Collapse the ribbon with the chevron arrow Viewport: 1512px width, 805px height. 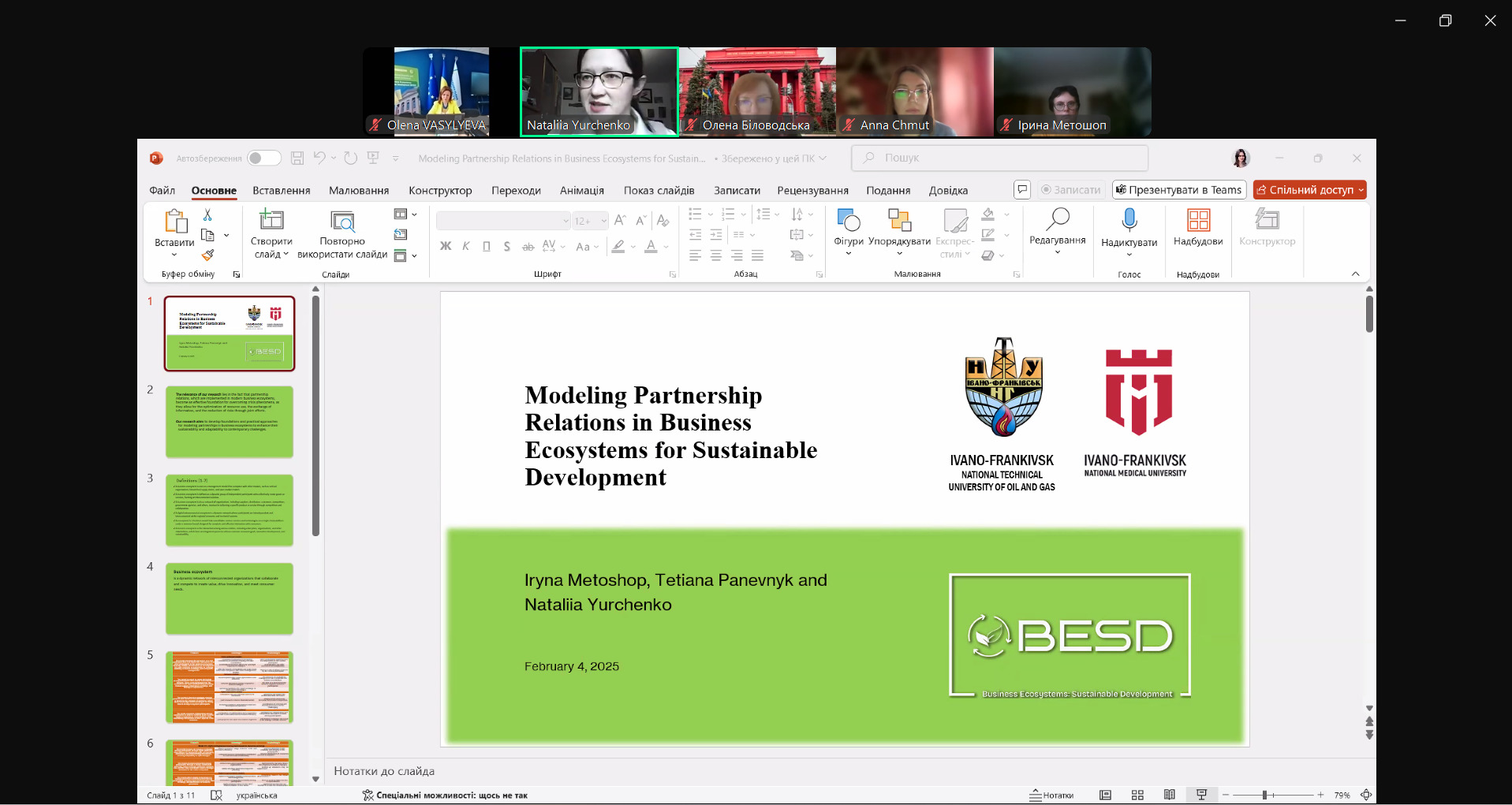point(1355,274)
